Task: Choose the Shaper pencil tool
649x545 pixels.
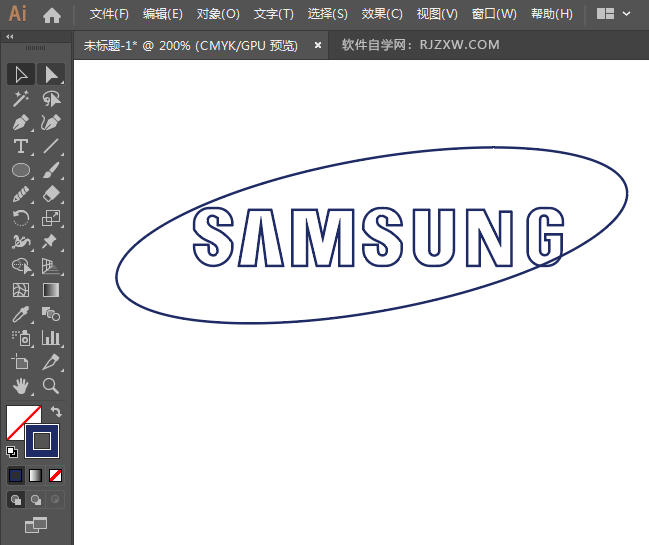Action: point(21,194)
